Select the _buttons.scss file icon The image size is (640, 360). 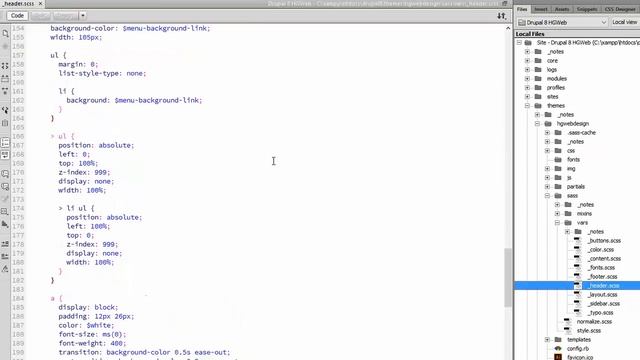pyautogui.click(x=578, y=240)
